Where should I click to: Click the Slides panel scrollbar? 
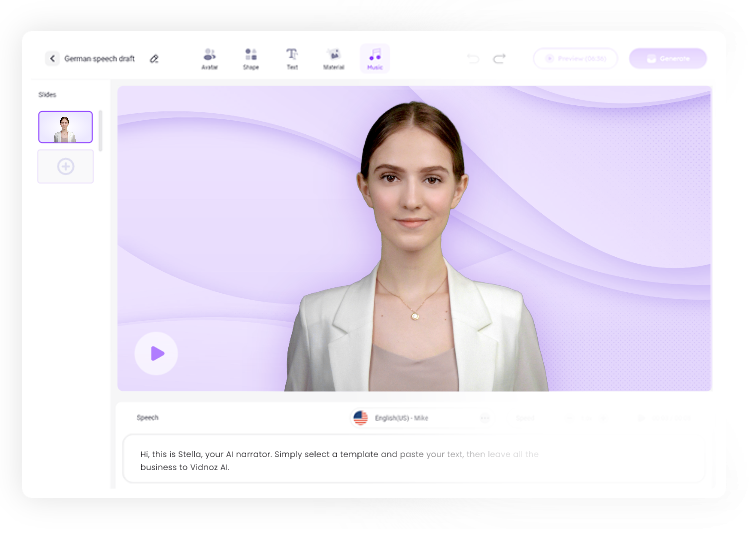click(100, 131)
